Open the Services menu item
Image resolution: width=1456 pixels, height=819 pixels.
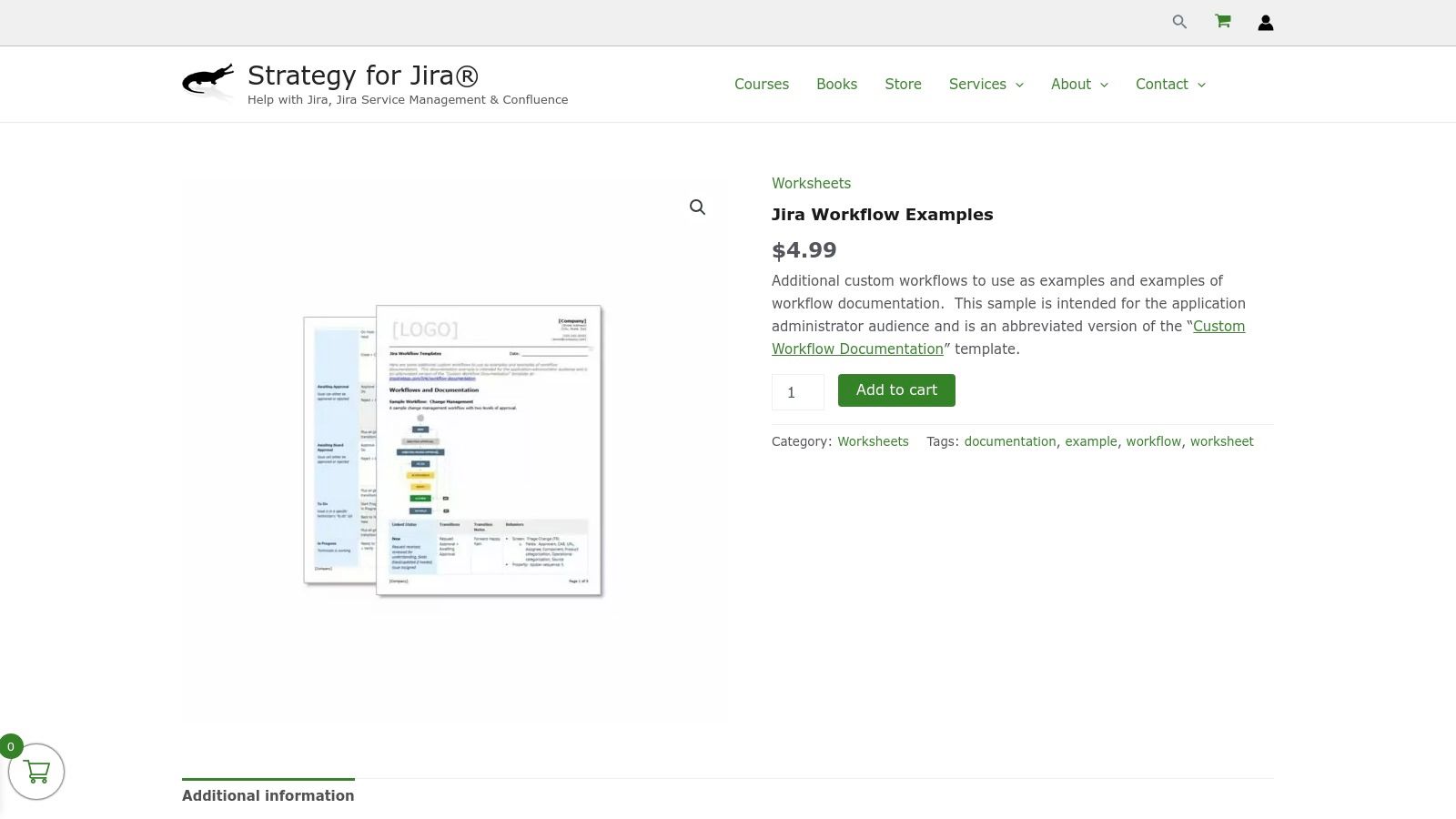click(977, 84)
